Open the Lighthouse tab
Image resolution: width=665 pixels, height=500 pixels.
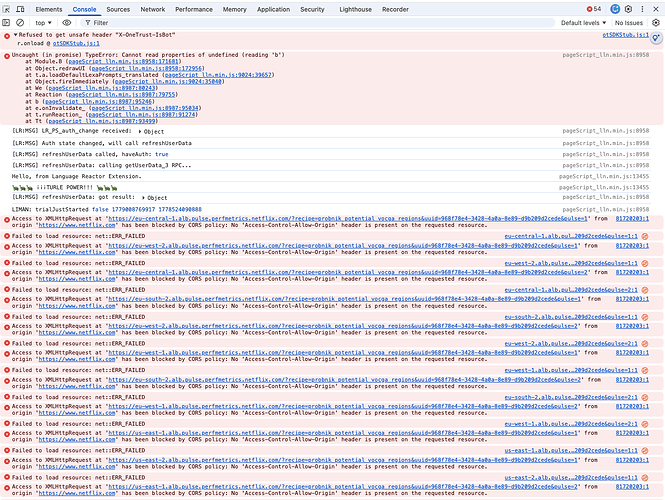[x=355, y=9]
